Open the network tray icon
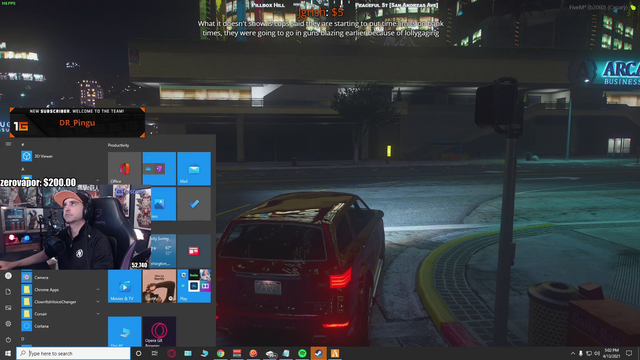This screenshot has height=360, width=640. [x=589, y=353]
